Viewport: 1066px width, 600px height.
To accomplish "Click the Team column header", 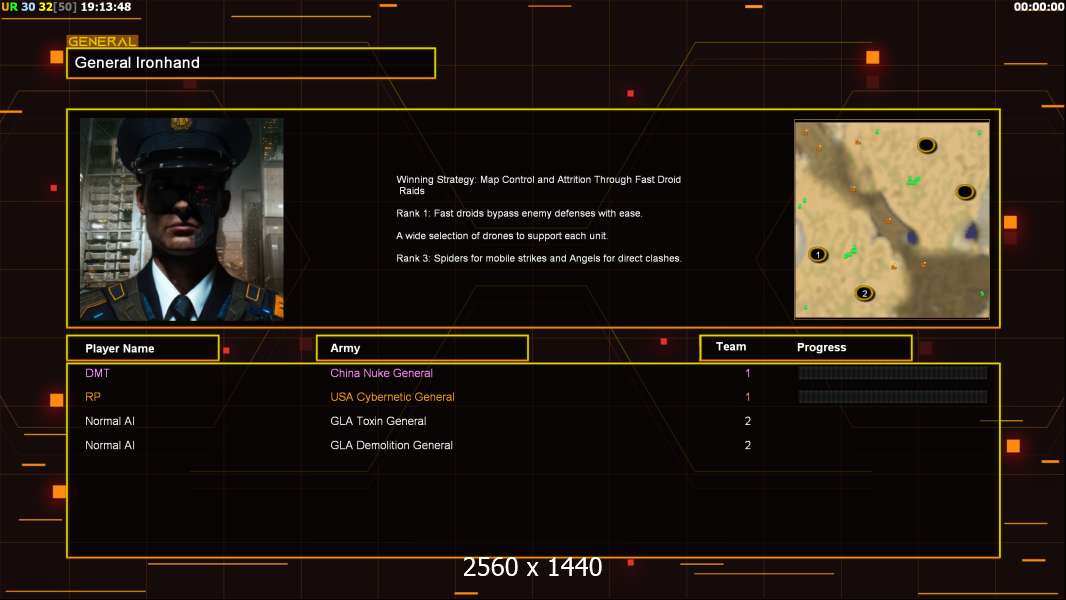I will pyautogui.click(x=731, y=347).
